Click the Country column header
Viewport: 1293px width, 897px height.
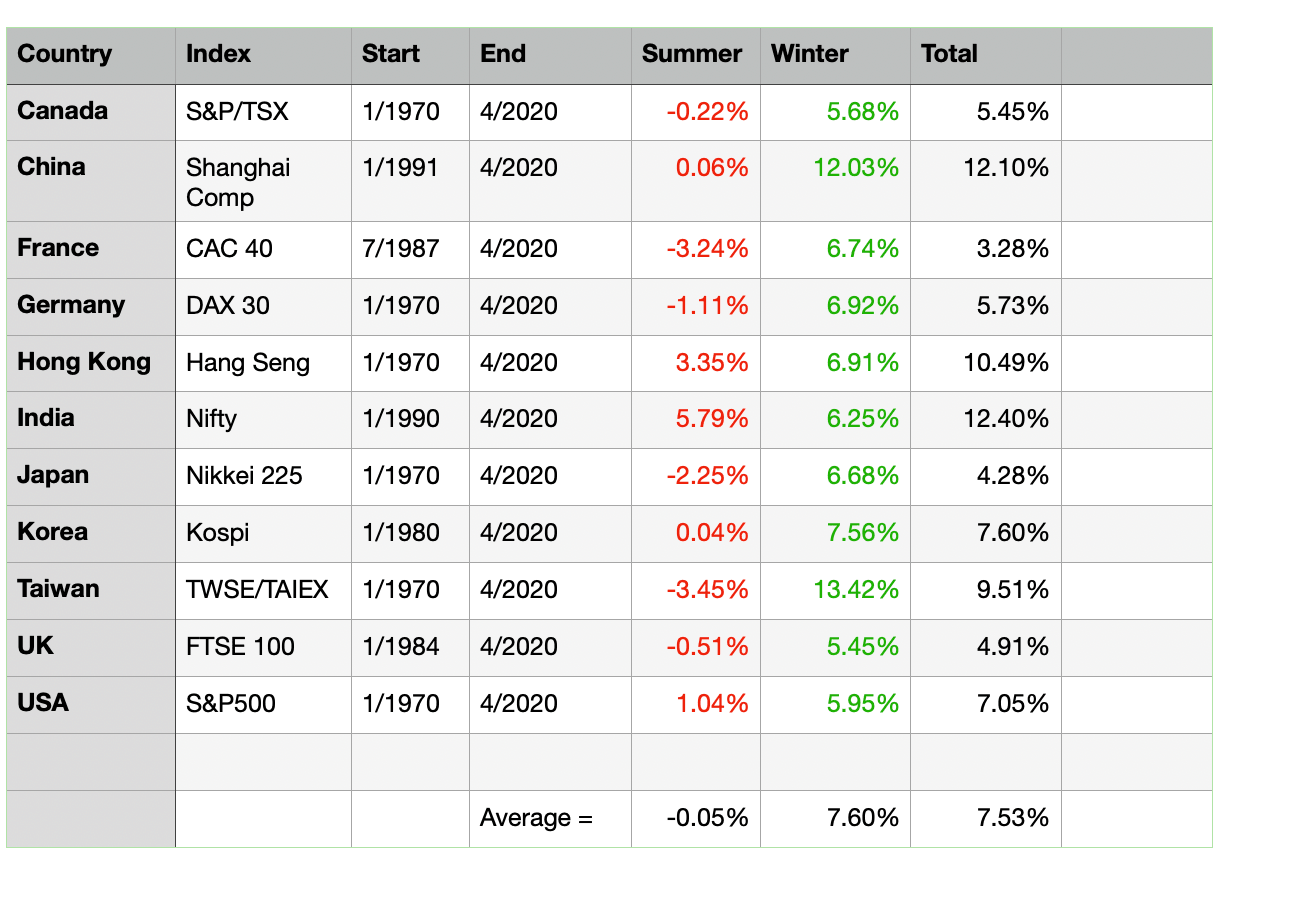click(x=65, y=54)
